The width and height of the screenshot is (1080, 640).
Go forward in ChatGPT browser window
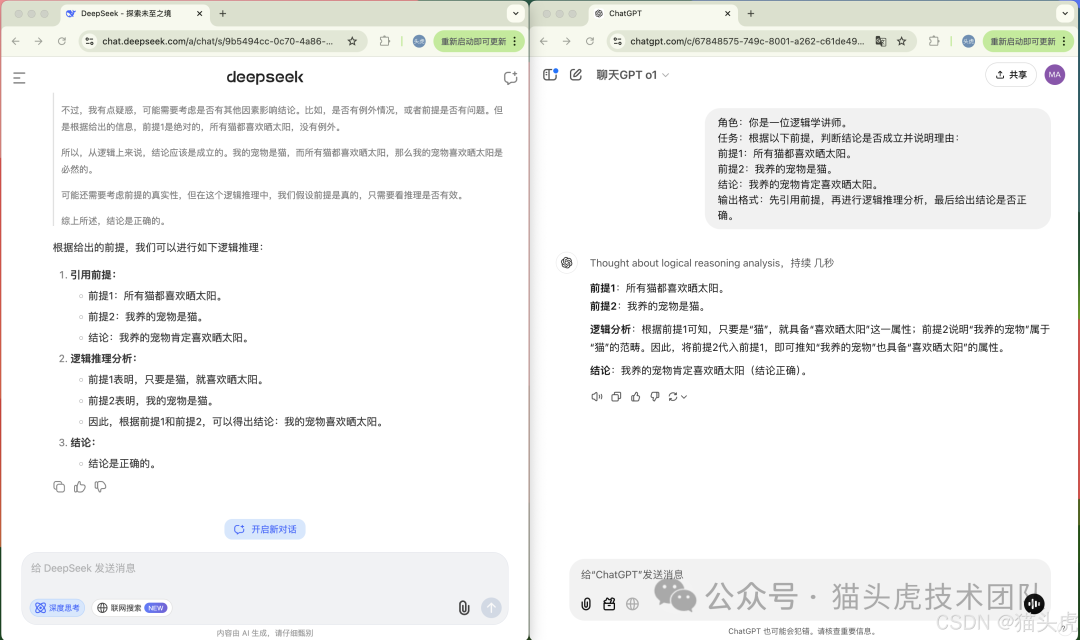click(x=566, y=41)
